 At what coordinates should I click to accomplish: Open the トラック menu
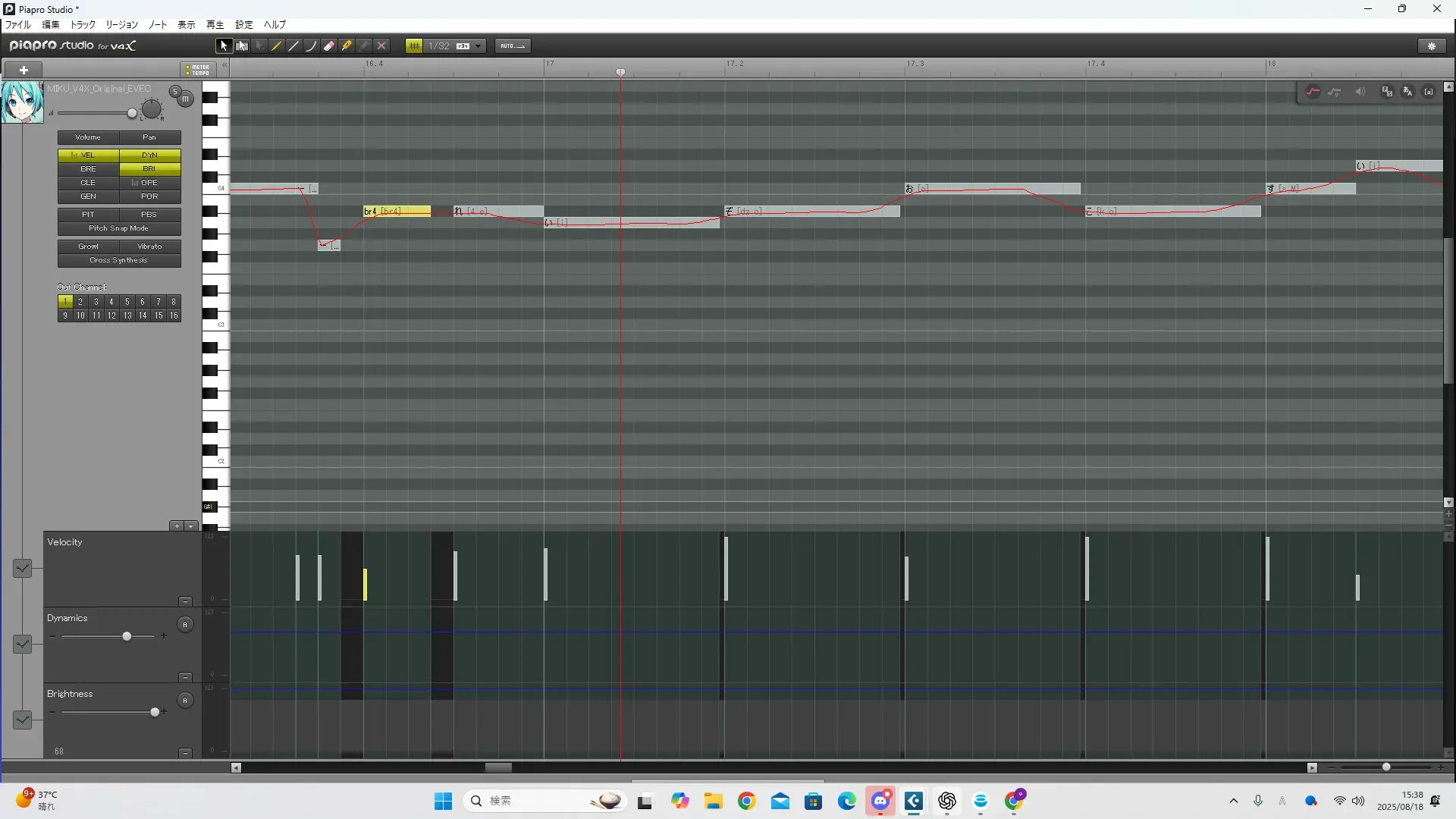tap(83, 25)
